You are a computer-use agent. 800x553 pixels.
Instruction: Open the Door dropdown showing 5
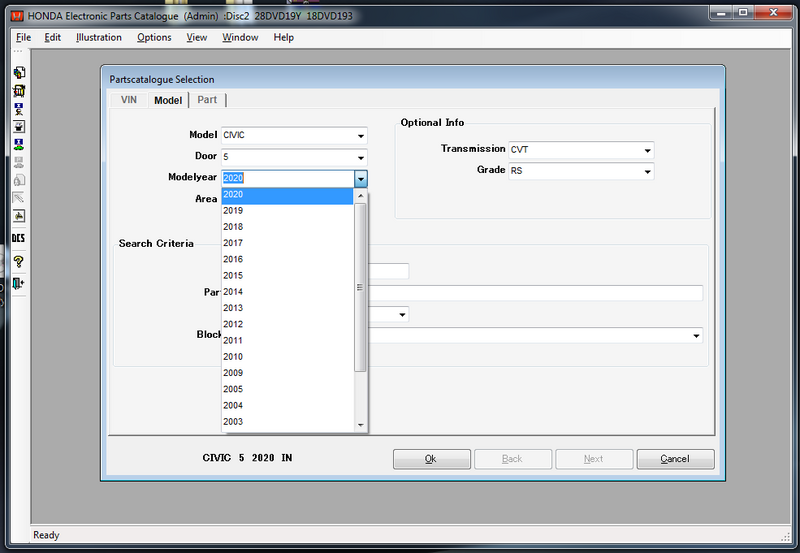tap(360, 157)
